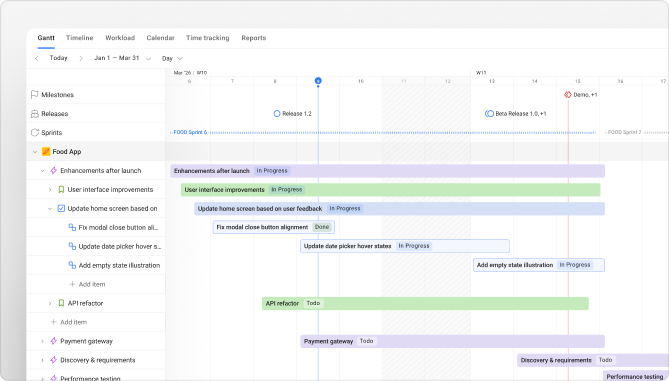The image size is (669, 381).
Task: Click subtask icon of Update date picker hover
Action: [73, 246]
